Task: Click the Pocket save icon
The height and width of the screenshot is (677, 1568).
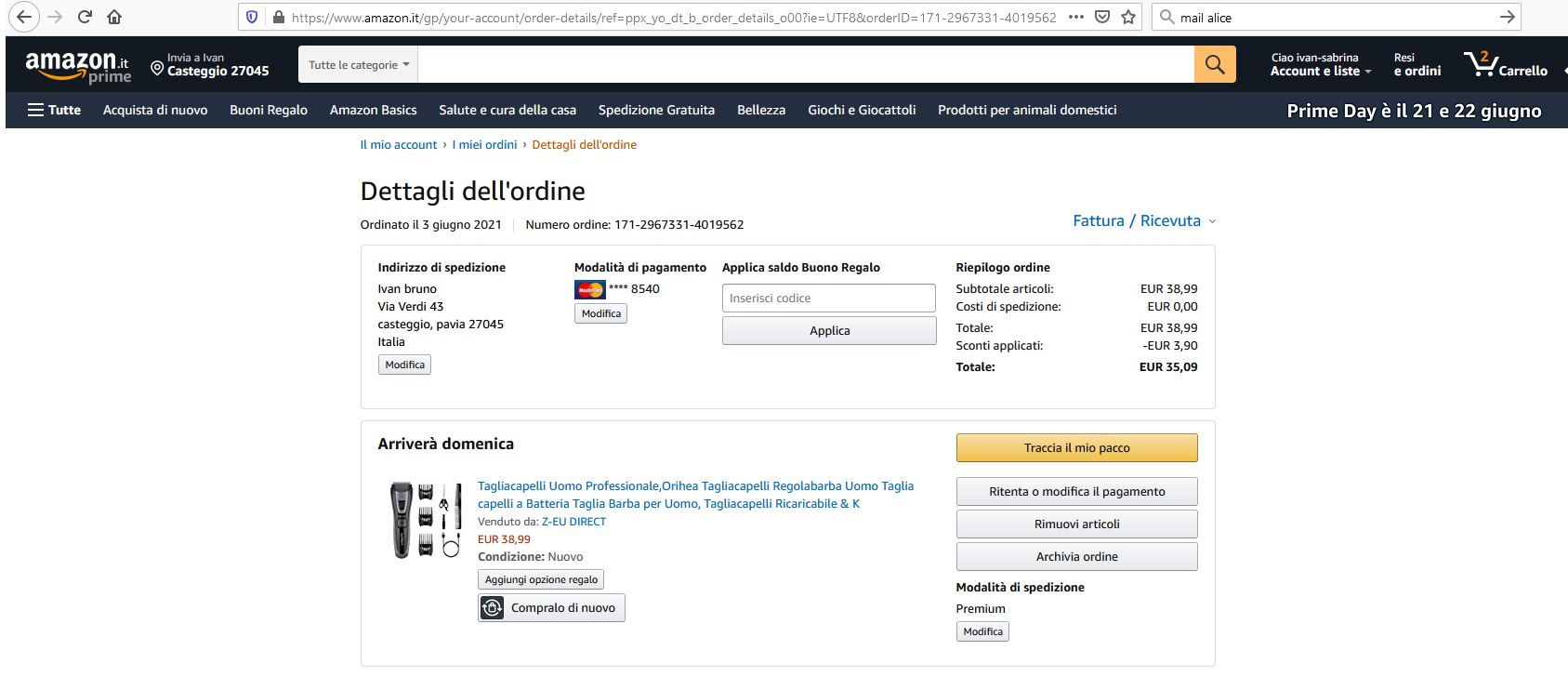Action: point(1102,17)
